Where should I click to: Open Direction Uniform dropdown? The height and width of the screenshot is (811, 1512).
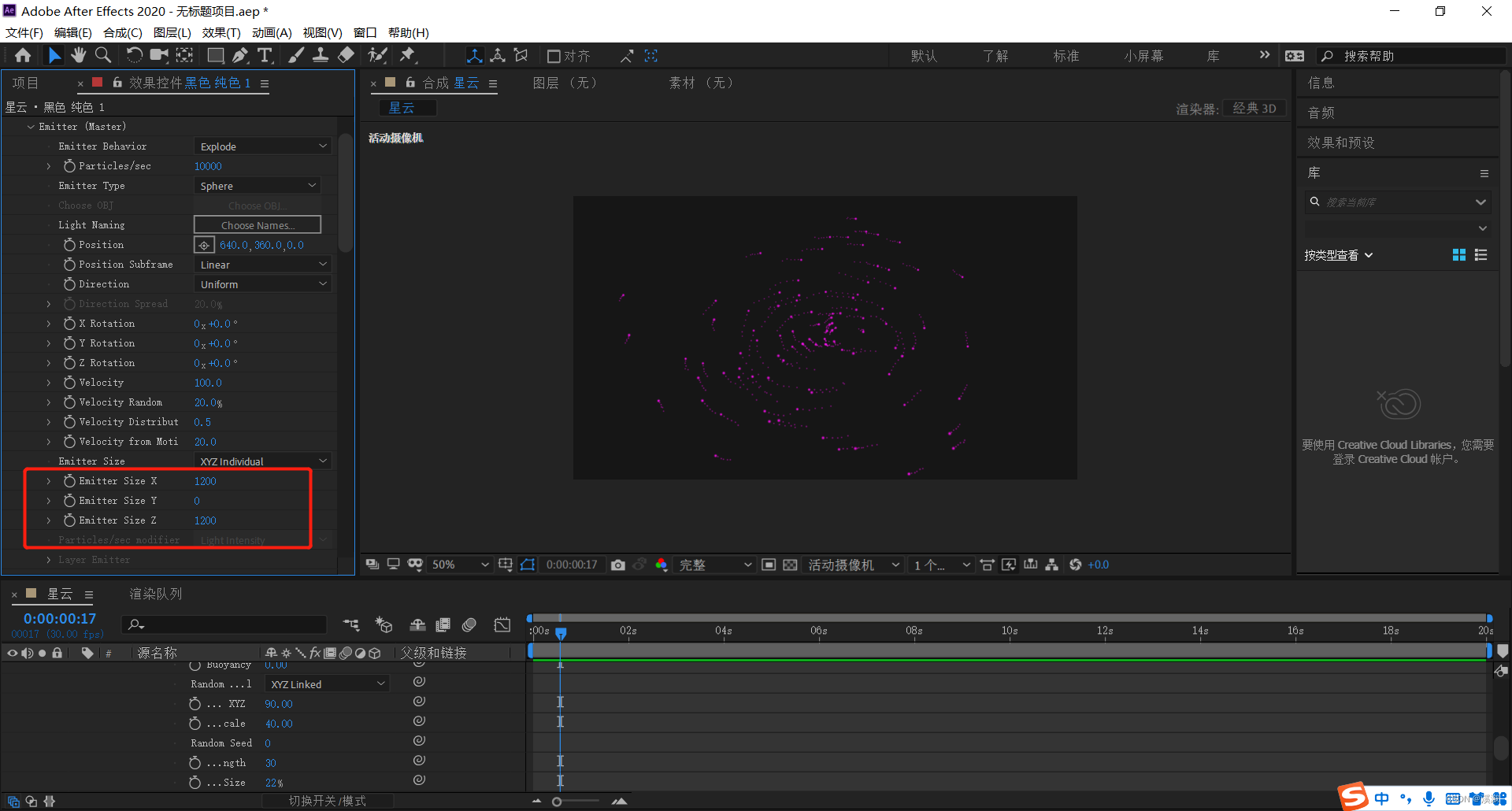pos(262,284)
